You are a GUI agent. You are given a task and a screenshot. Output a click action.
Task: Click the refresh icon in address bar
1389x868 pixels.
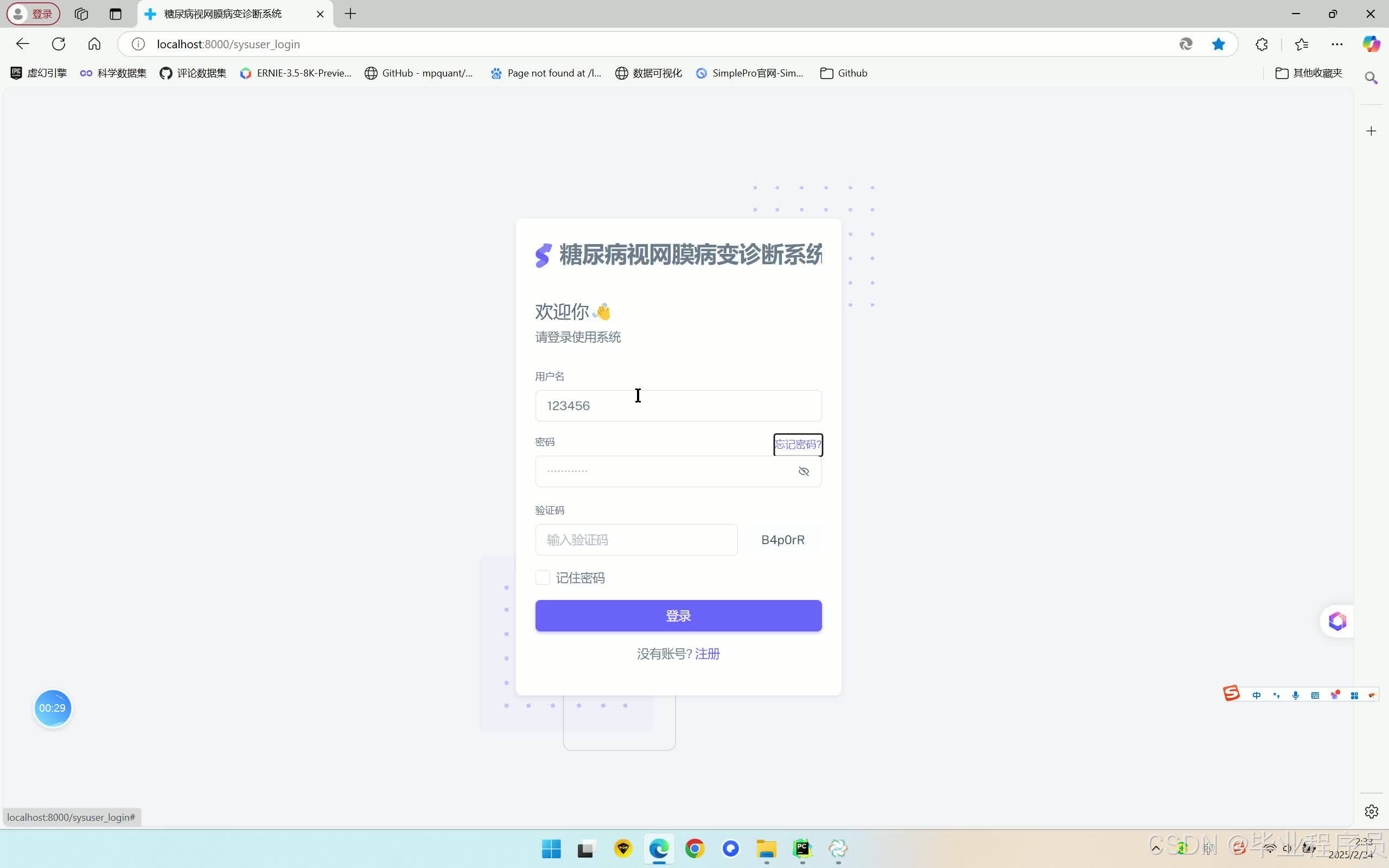[x=1186, y=44]
